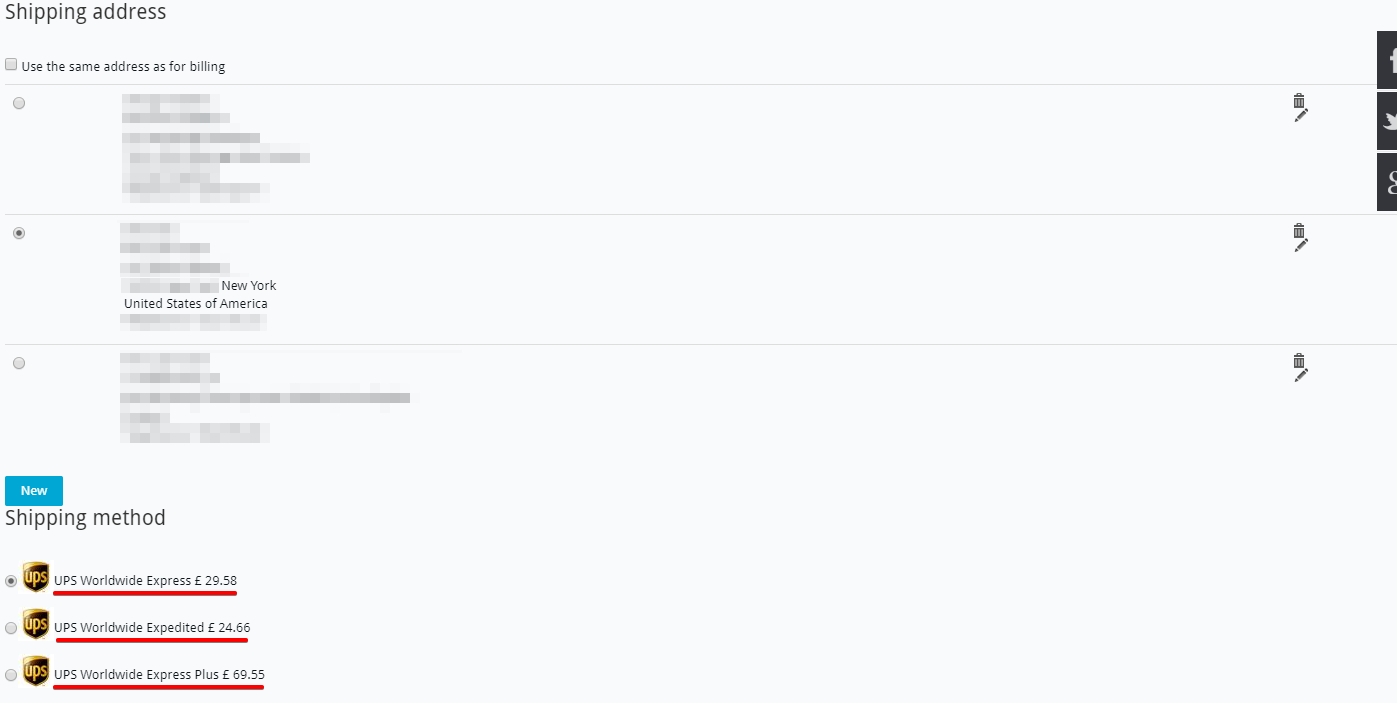Image resolution: width=1397 pixels, height=703 pixels.
Task: Select the third shipping address radio button
Action: click(19, 363)
